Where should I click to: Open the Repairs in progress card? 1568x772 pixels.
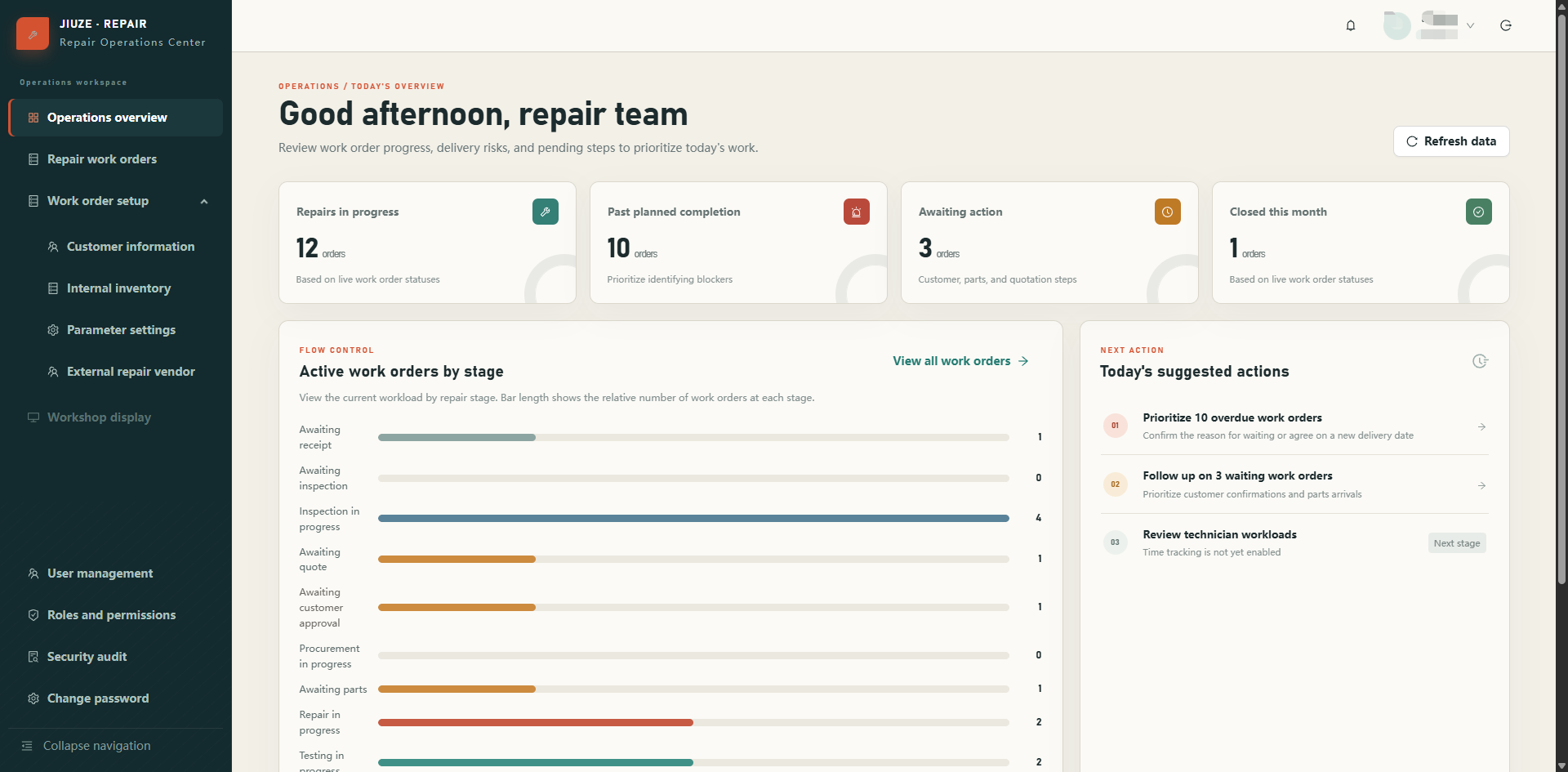(x=428, y=243)
